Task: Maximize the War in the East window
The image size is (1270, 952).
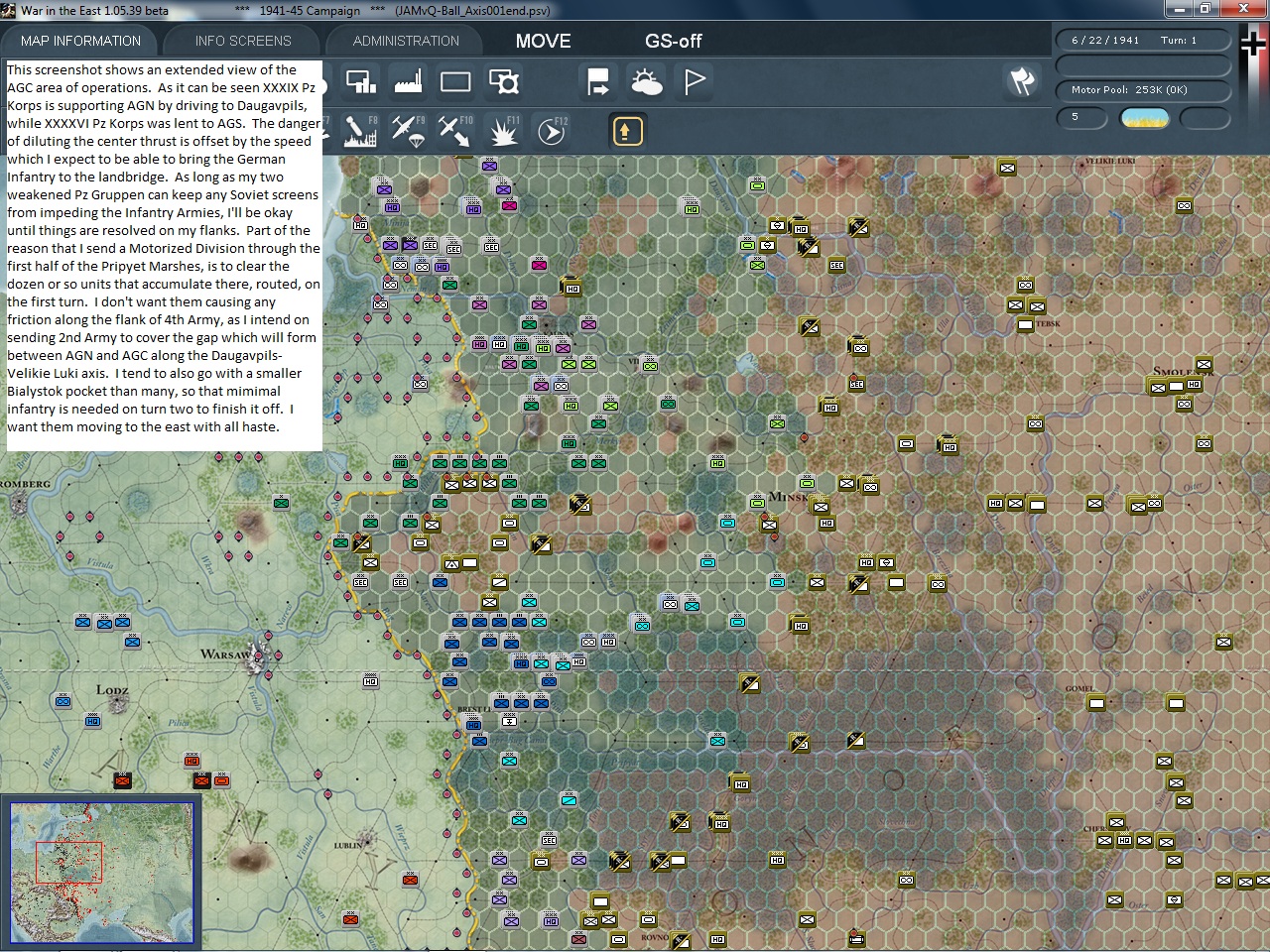Action: (x=1205, y=9)
